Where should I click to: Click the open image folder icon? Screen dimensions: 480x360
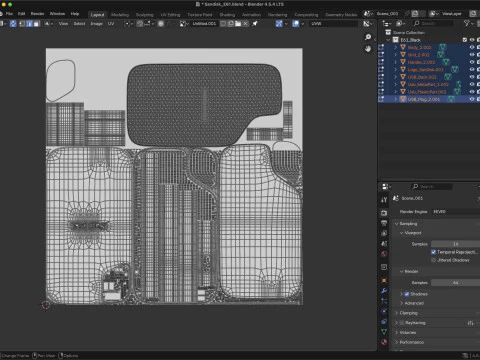[238, 24]
